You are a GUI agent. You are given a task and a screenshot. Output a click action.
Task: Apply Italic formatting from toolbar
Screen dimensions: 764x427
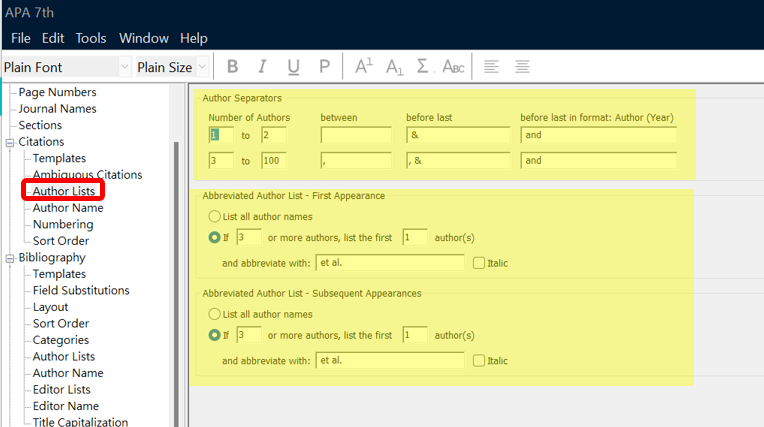[x=262, y=66]
